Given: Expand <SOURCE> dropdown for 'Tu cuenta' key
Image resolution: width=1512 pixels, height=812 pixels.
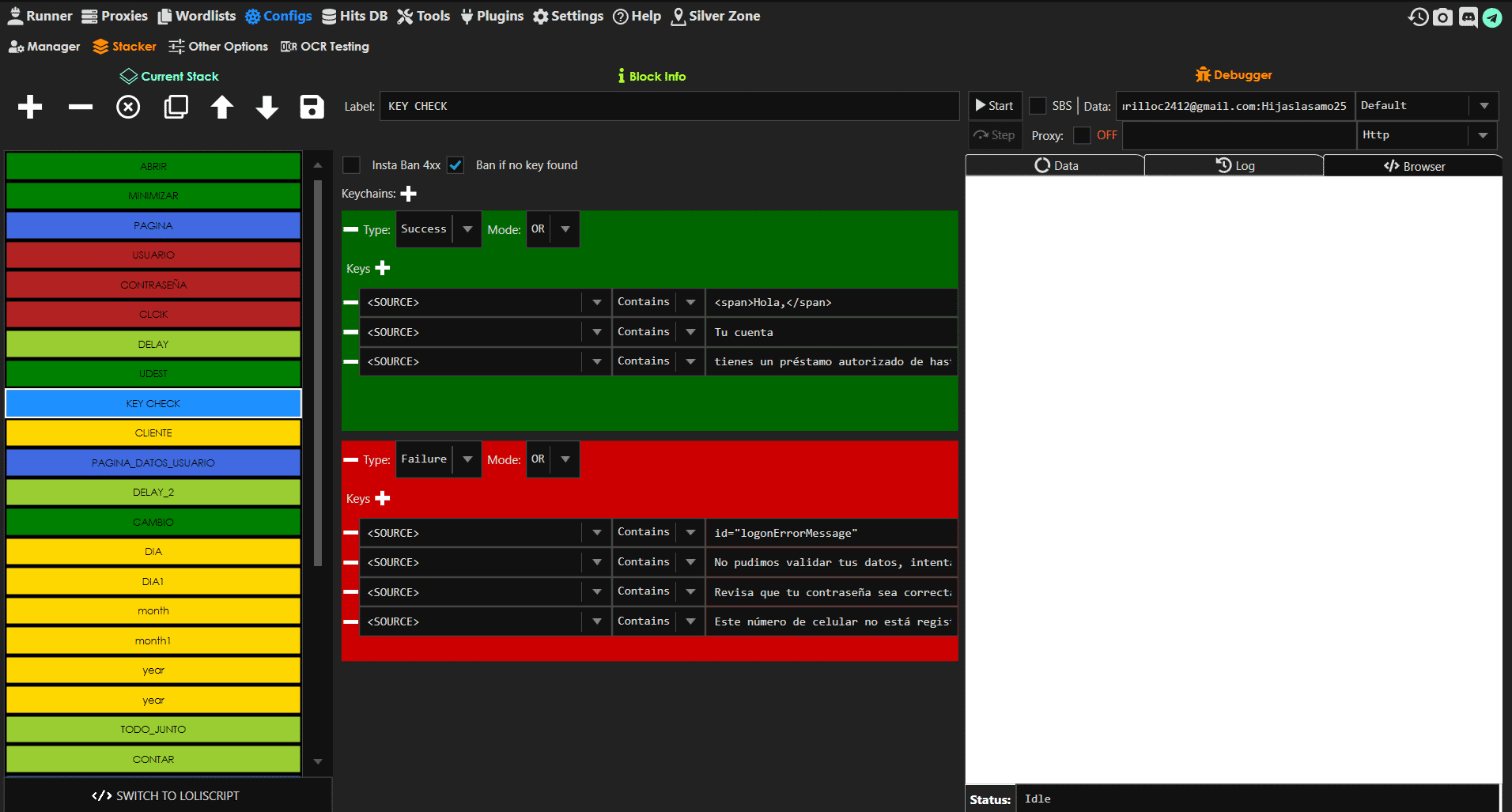Looking at the screenshot, I should (x=596, y=332).
